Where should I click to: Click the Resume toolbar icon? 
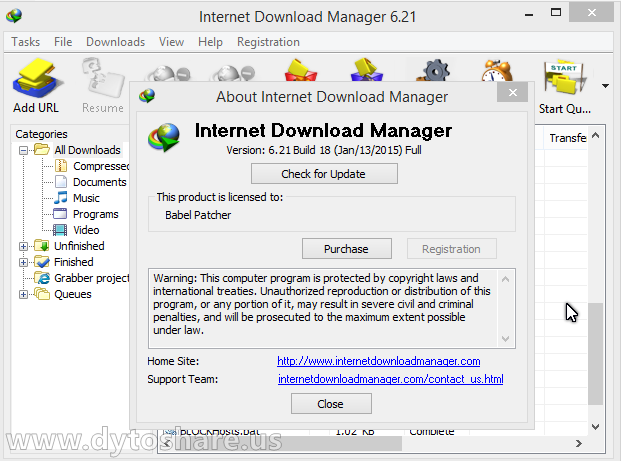(103, 78)
